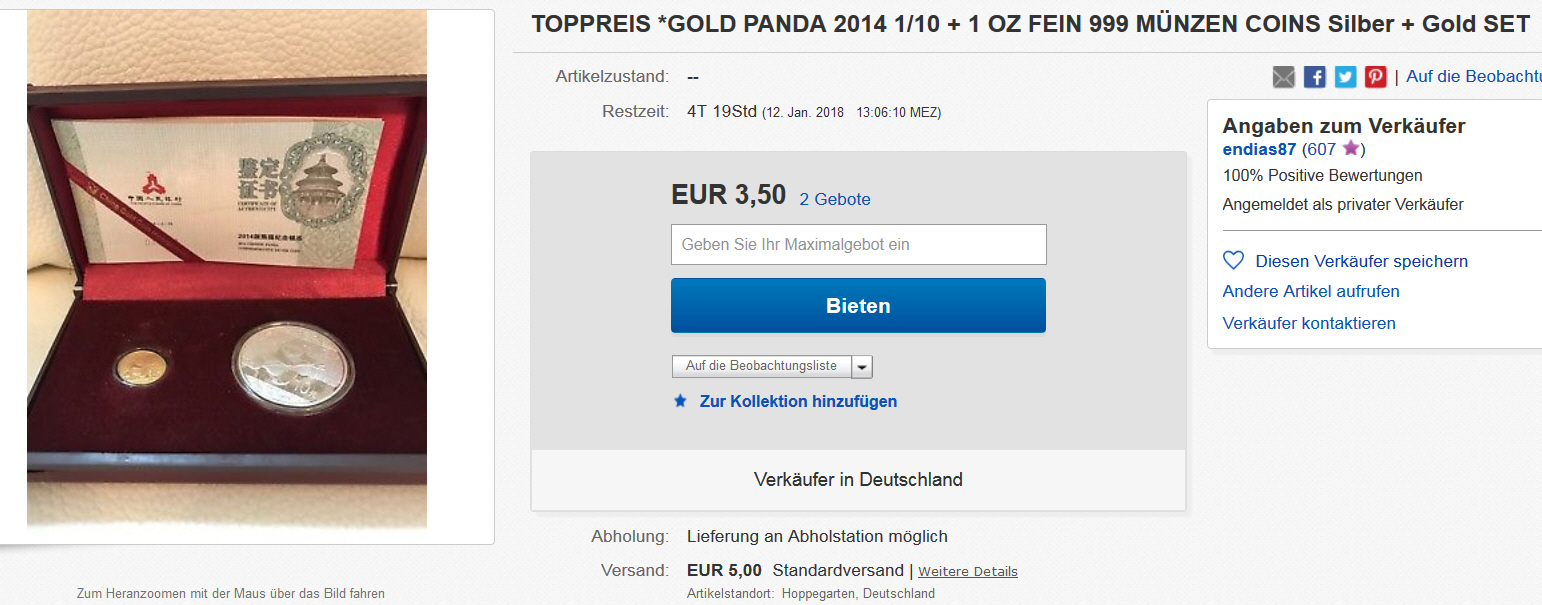Click Andere Artikel aufrufen link
The height and width of the screenshot is (605, 1542).
click(1311, 291)
